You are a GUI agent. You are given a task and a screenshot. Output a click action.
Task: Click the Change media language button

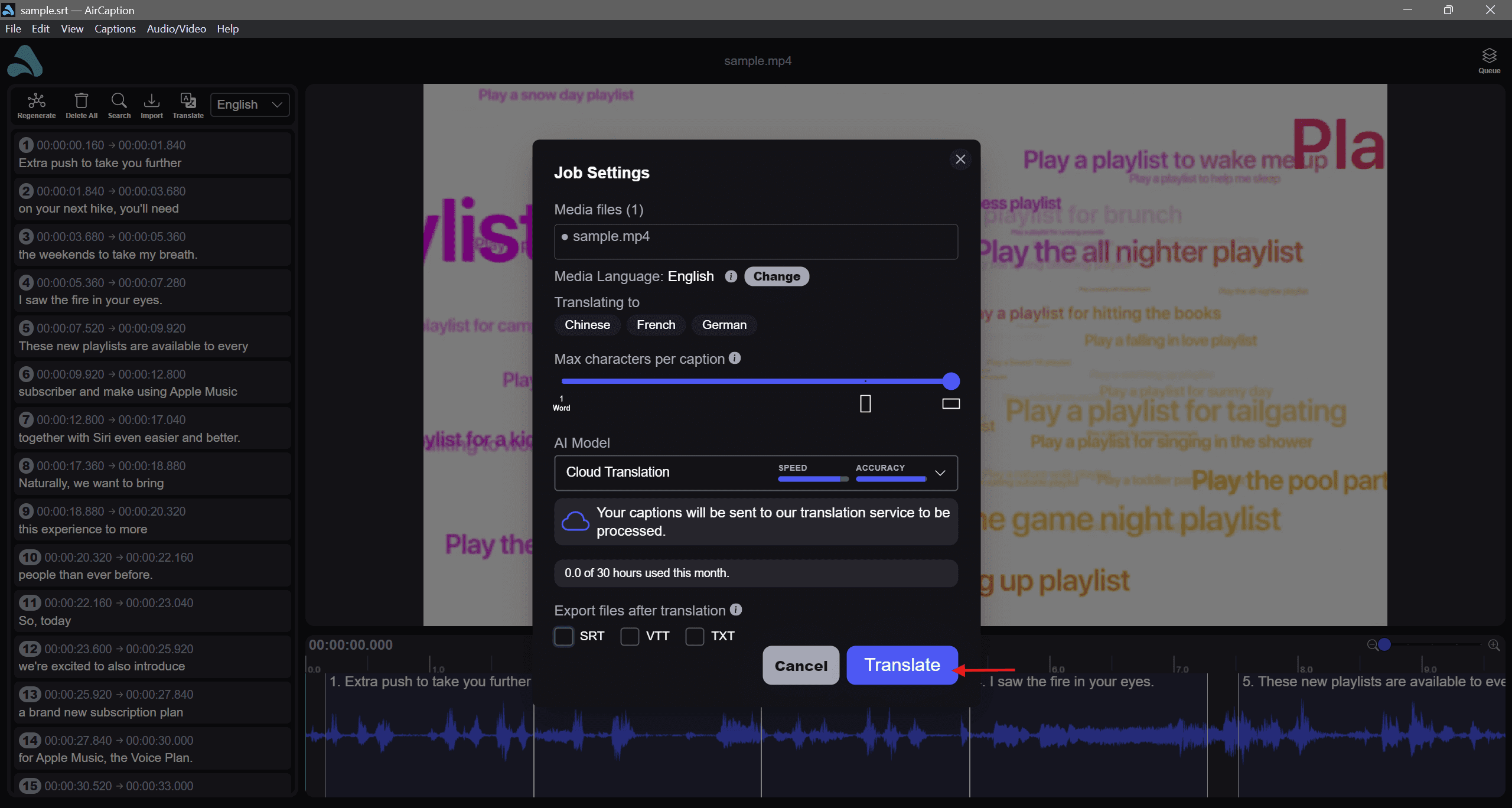pyautogui.click(x=777, y=276)
